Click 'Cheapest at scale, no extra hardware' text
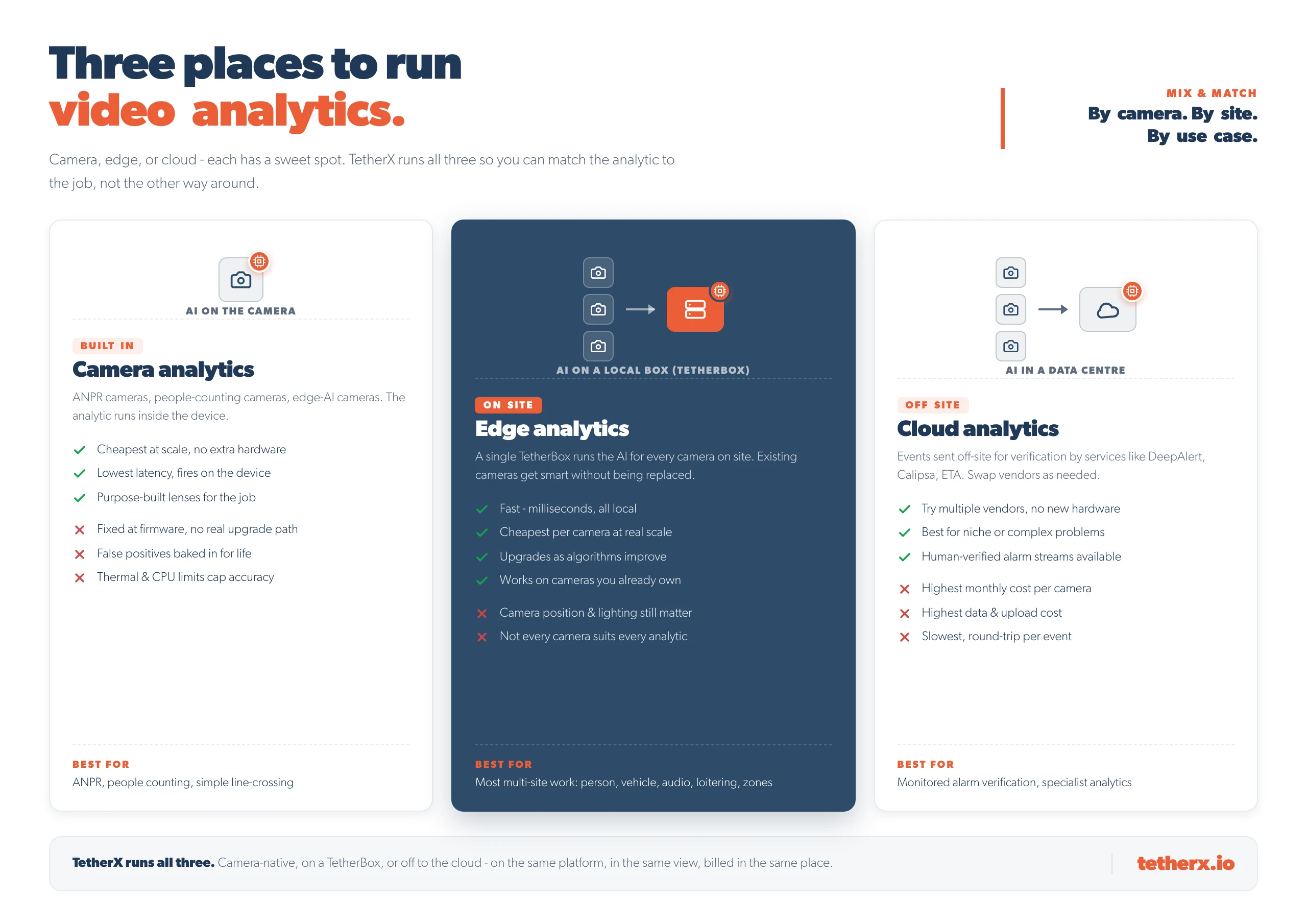Viewport: 1307px width, 924px height. [191, 449]
